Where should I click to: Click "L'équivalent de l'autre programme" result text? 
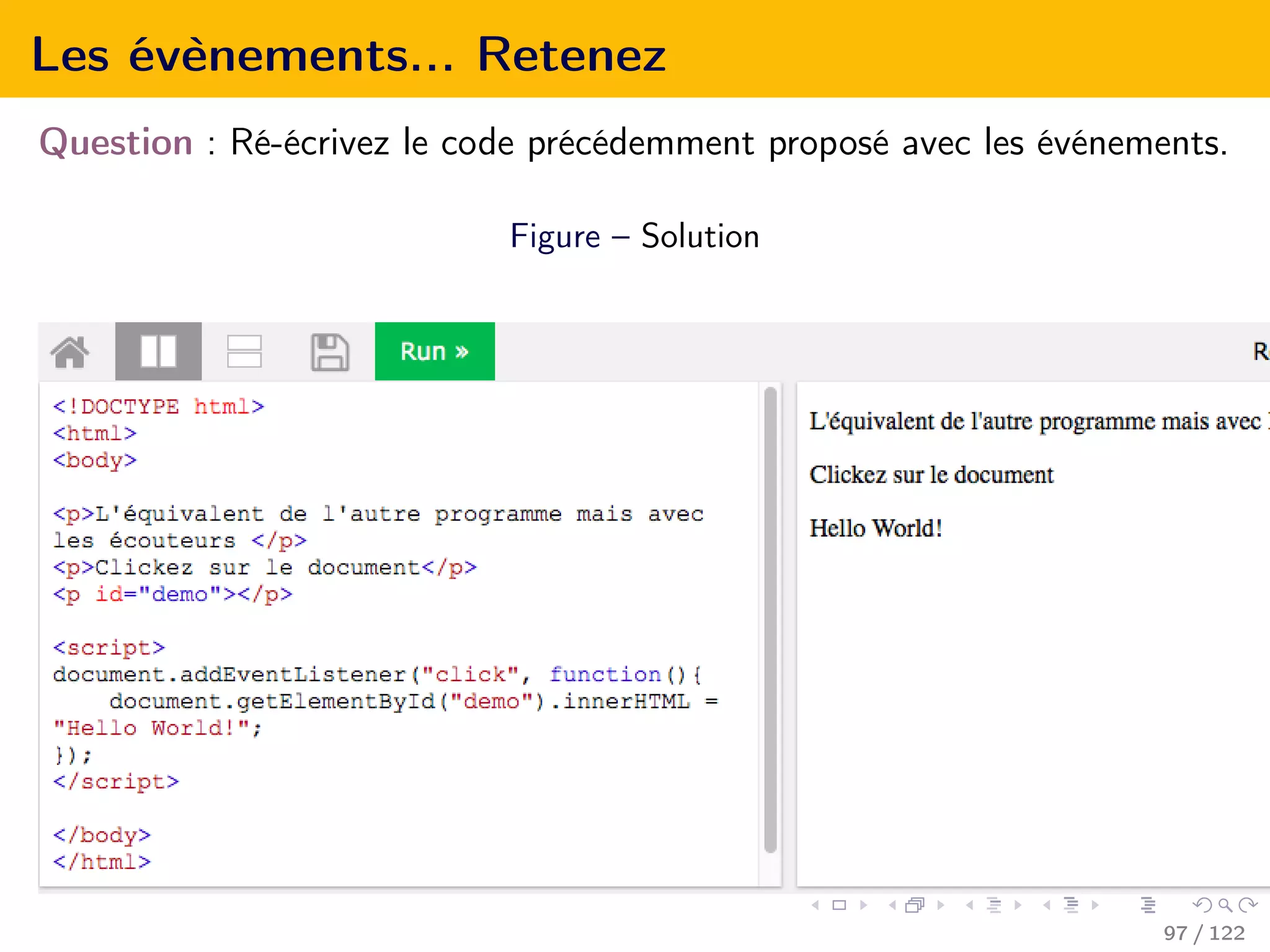click(x=1039, y=421)
